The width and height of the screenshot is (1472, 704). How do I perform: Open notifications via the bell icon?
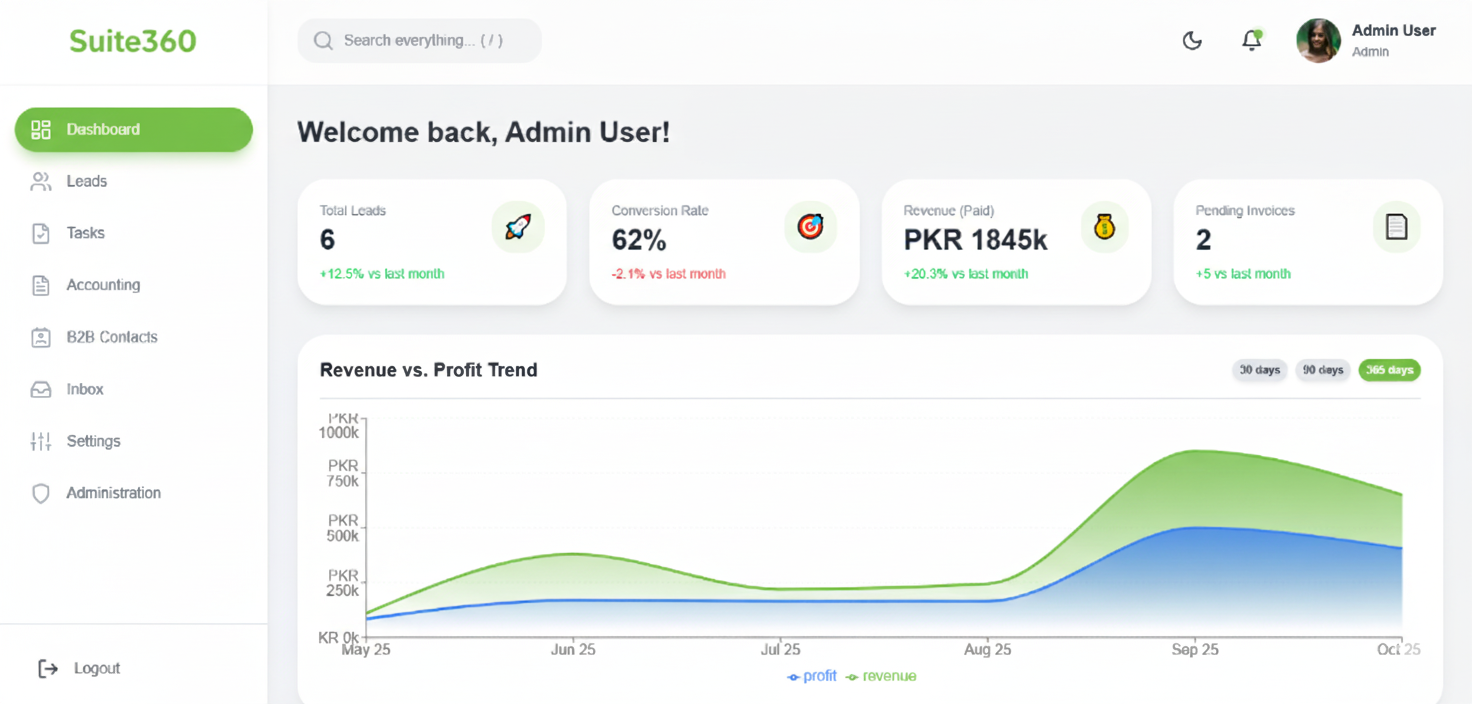[1251, 40]
